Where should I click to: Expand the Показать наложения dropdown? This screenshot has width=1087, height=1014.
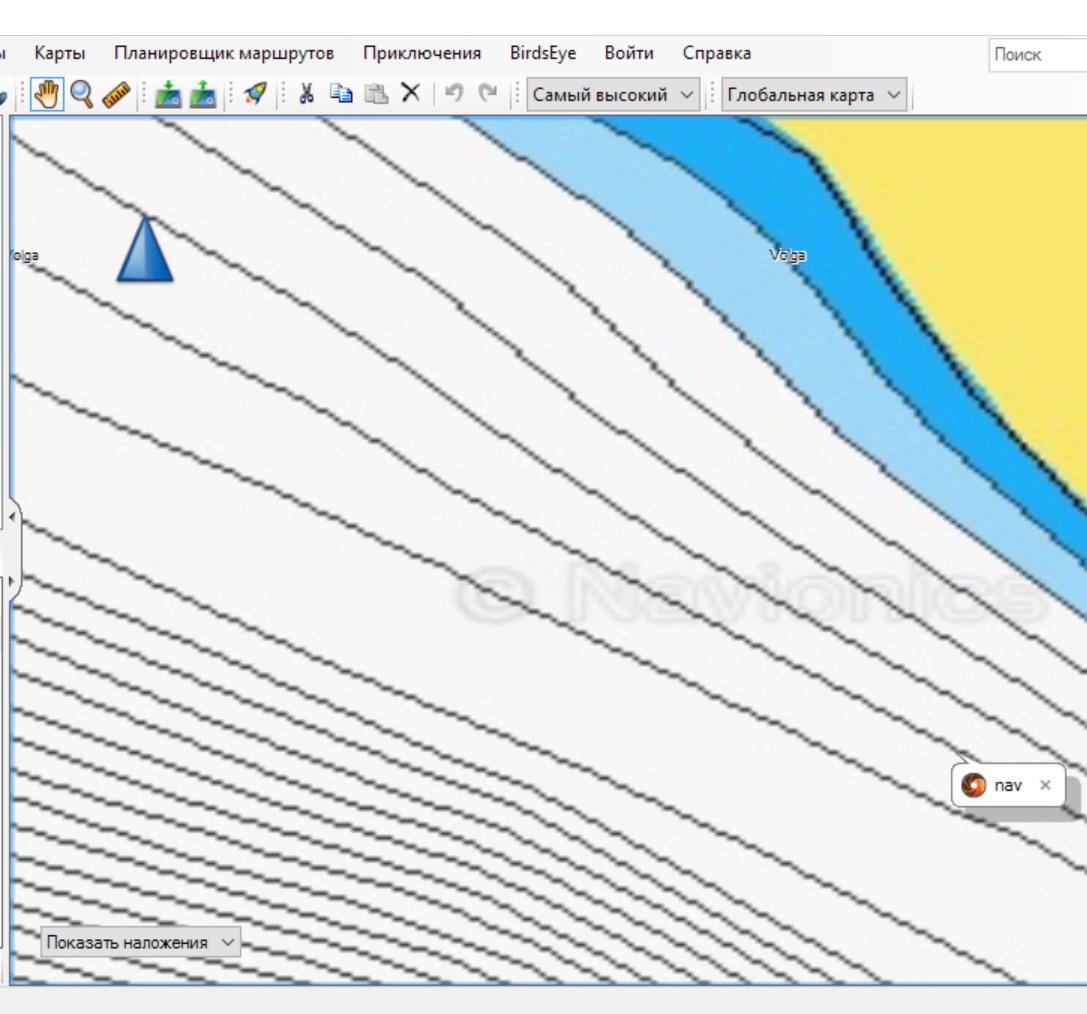141,942
